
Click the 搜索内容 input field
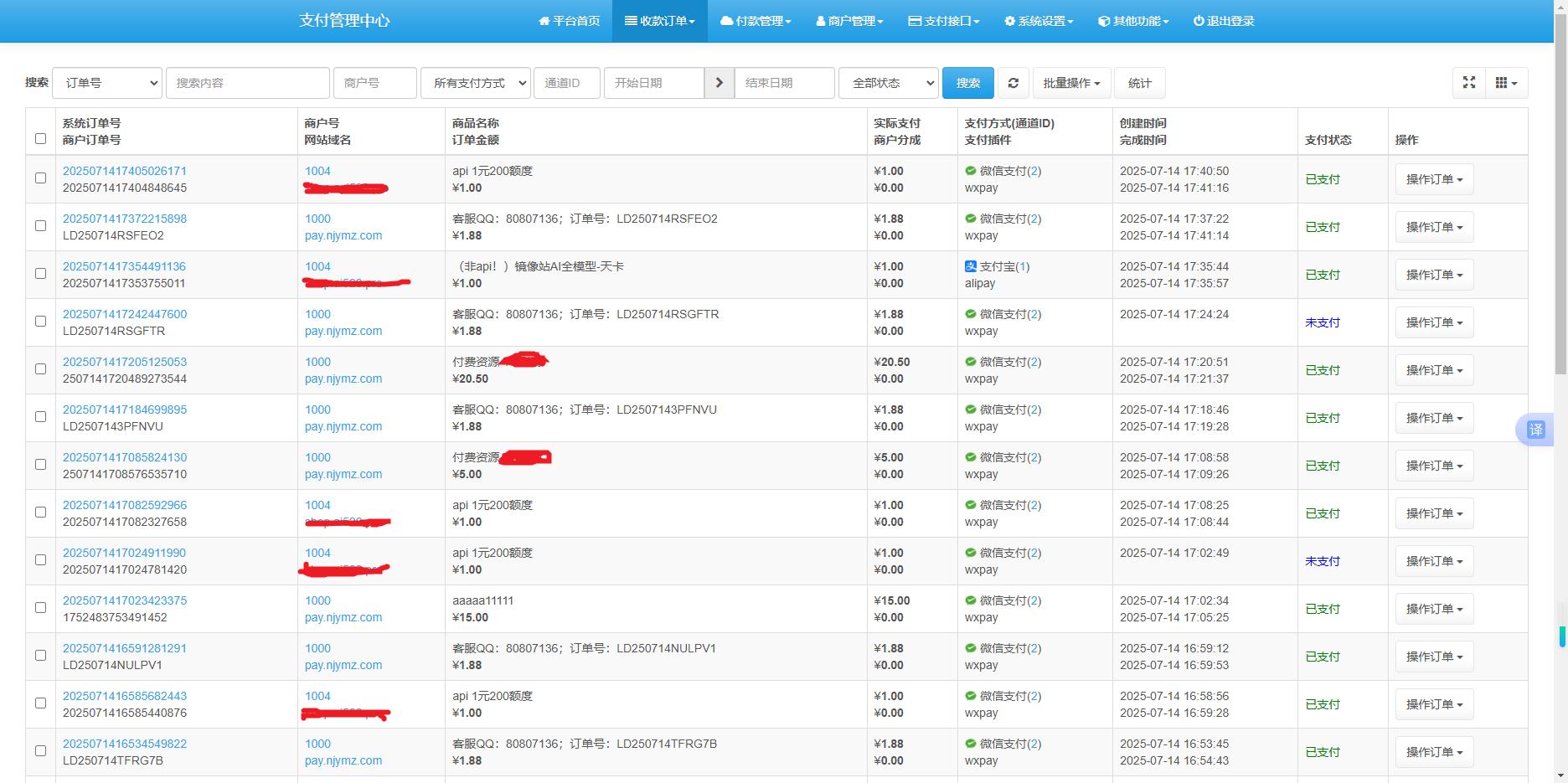coord(248,83)
